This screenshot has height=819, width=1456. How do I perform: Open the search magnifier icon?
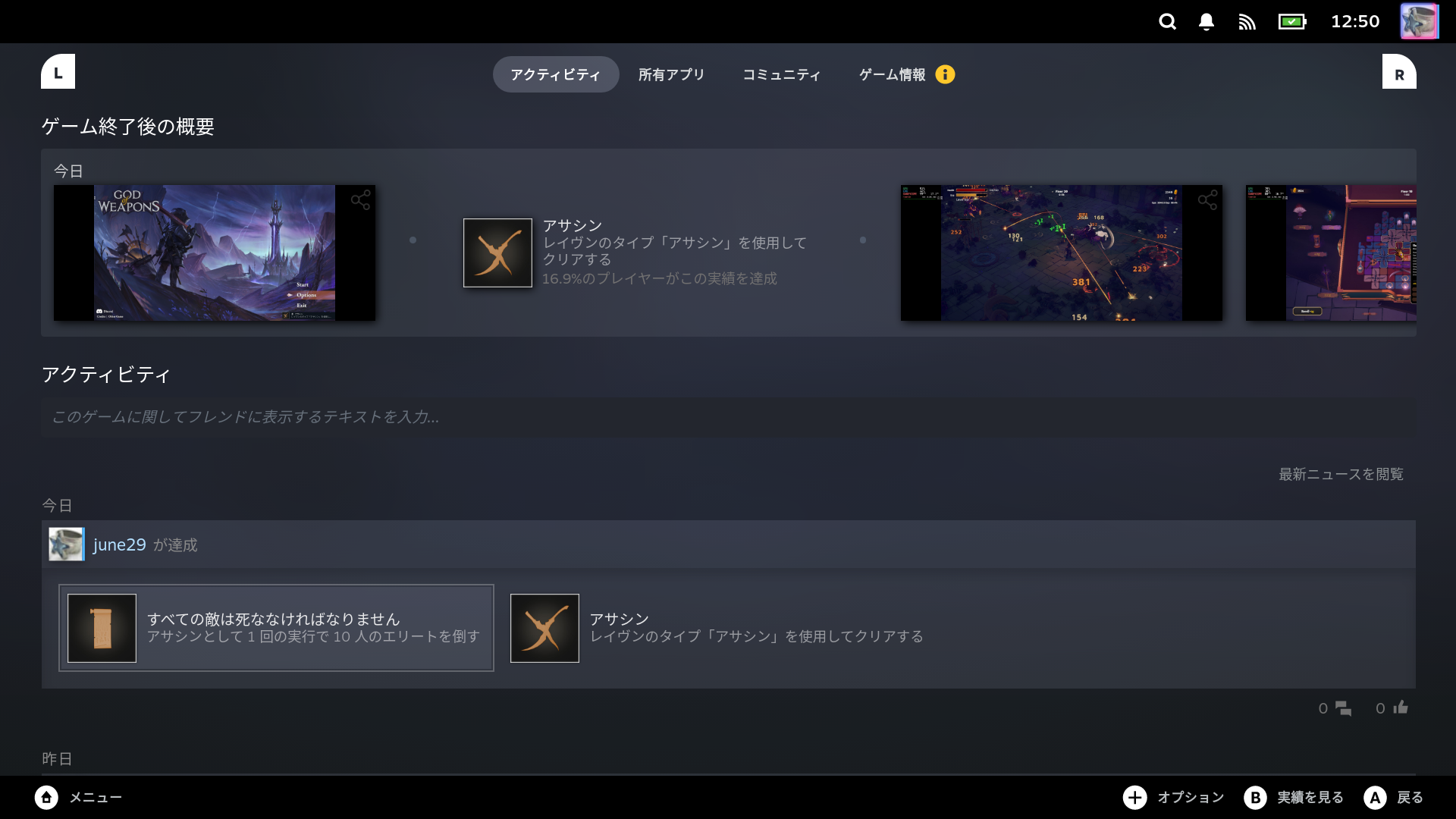pos(1167,22)
